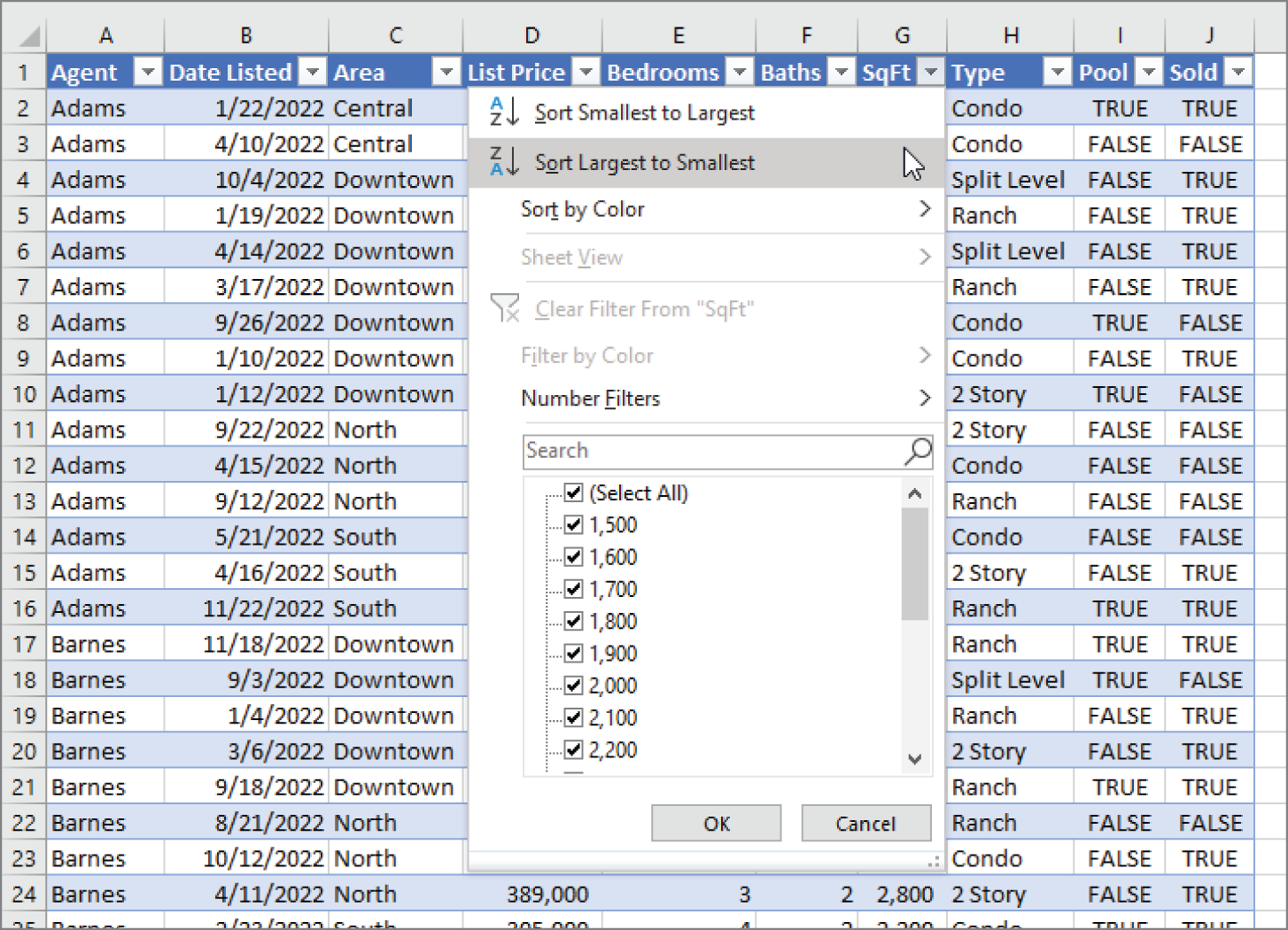Click date cell 5/21/2022

click(x=246, y=537)
